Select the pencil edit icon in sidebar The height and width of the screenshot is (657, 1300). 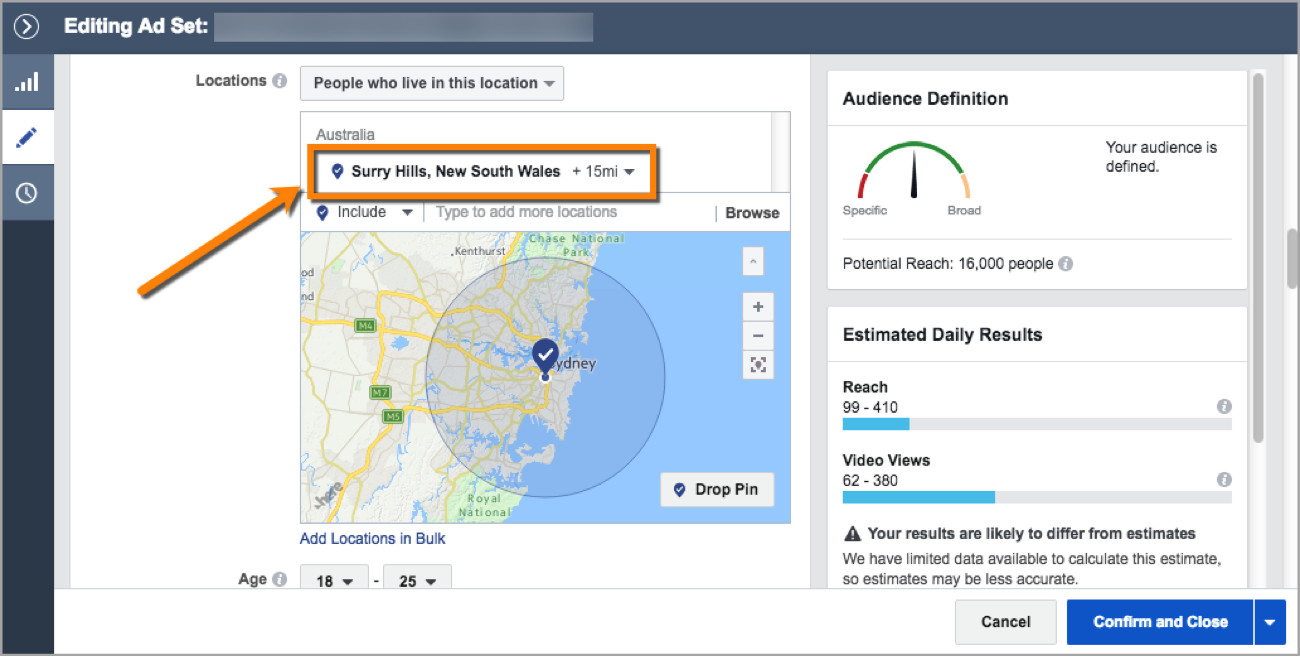click(27, 137)
